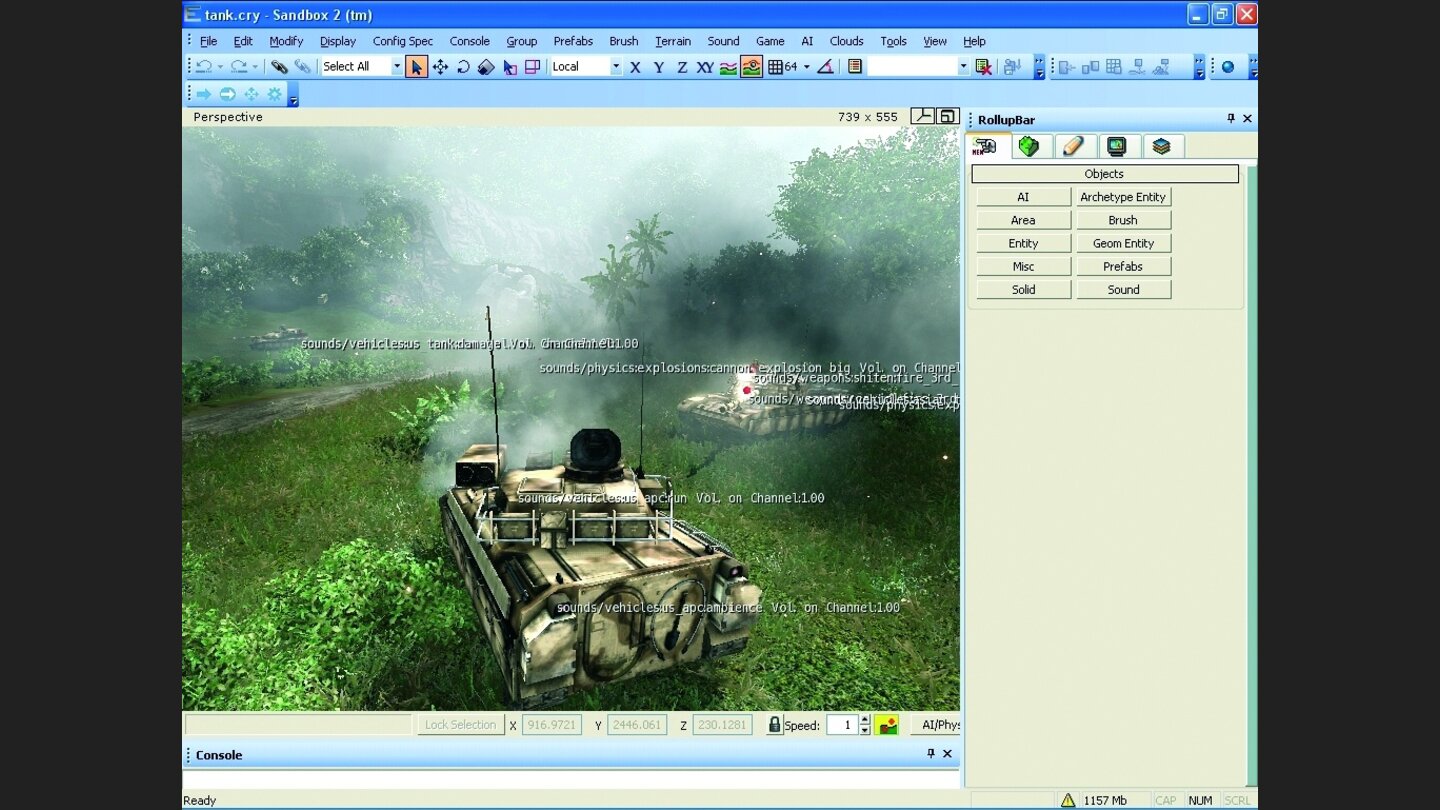
Task: Open the grid size 64 dropdown arrow
Action: pyautogui.click(x=806, y=67)
